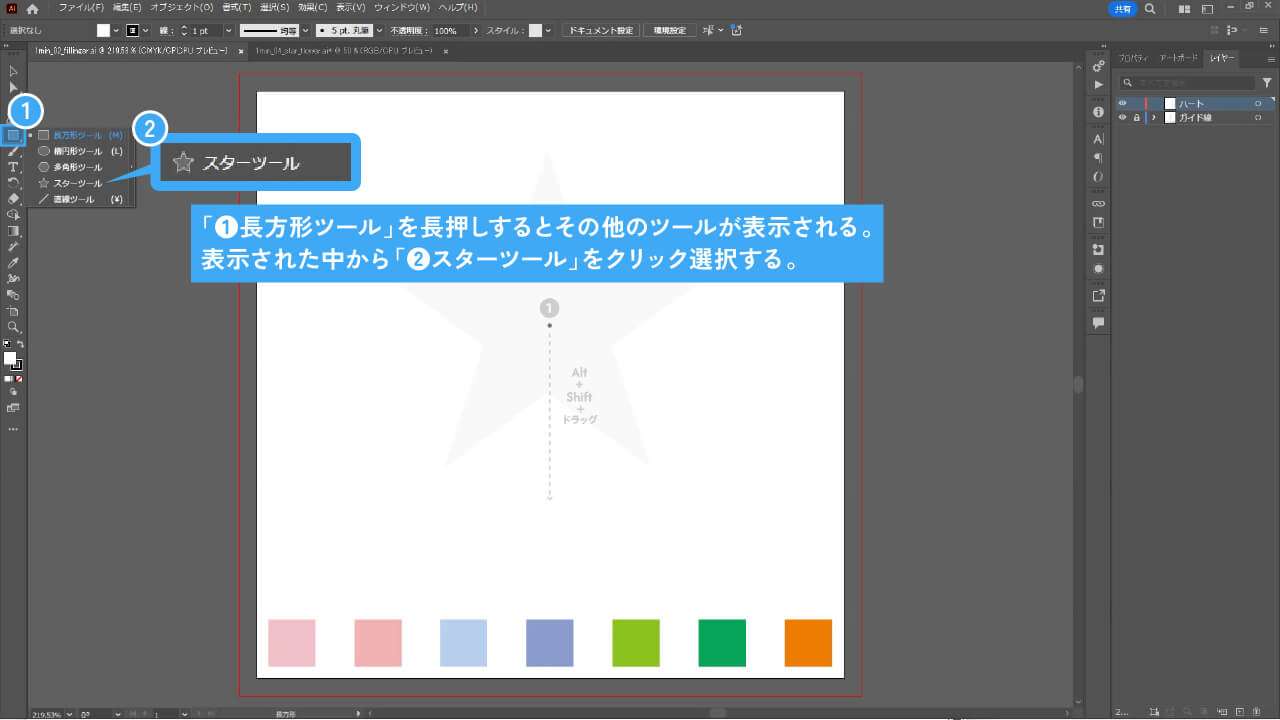Switch to the プロパティ panel tab

coord(1133,58)
